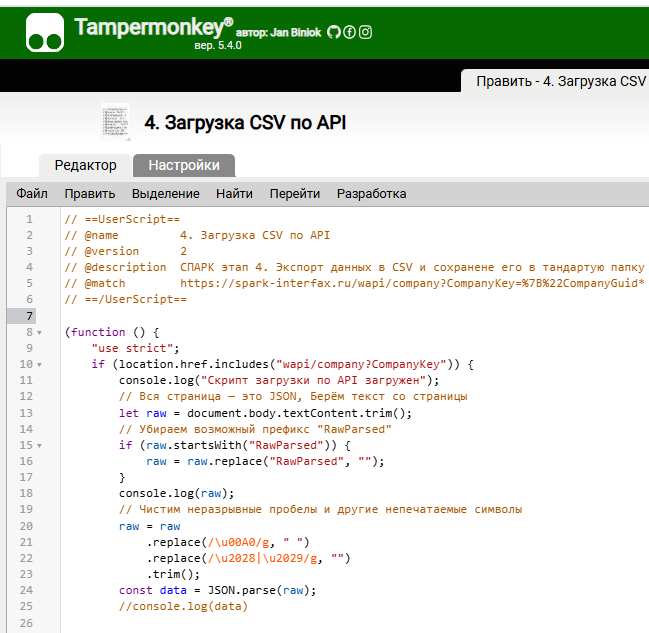
Task: Click the script thumbnail icon beside title
Action: (115, 121)
